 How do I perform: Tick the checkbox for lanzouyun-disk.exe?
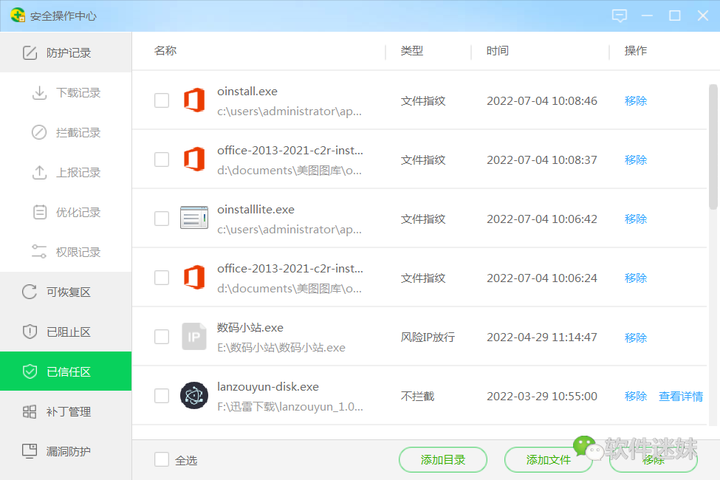tap(162, 395)
